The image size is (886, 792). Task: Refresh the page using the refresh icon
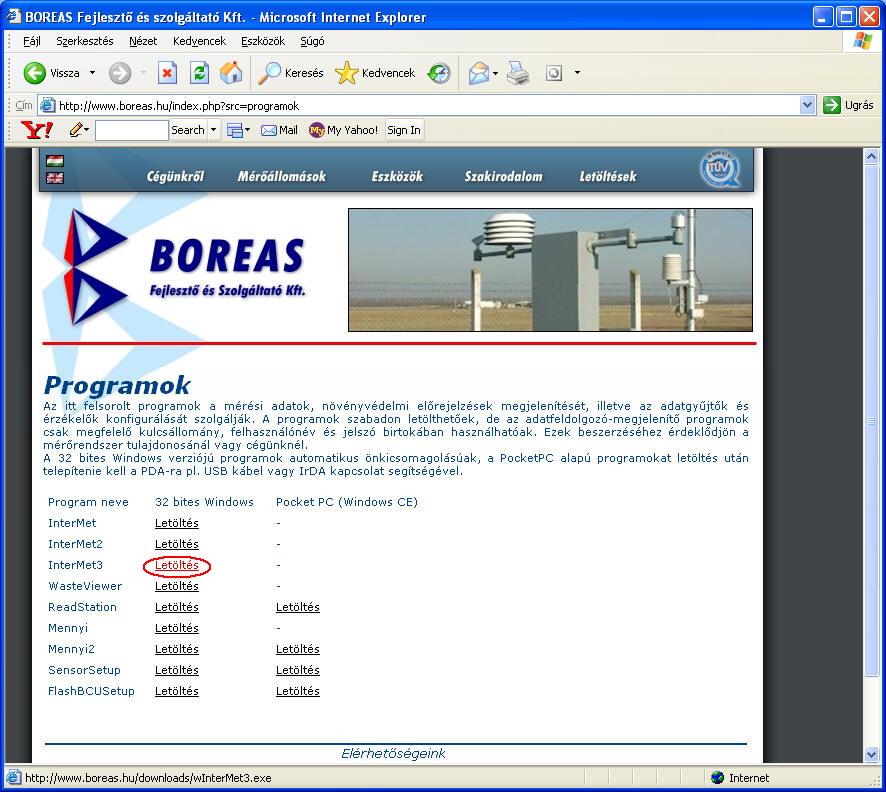(199, 73)
